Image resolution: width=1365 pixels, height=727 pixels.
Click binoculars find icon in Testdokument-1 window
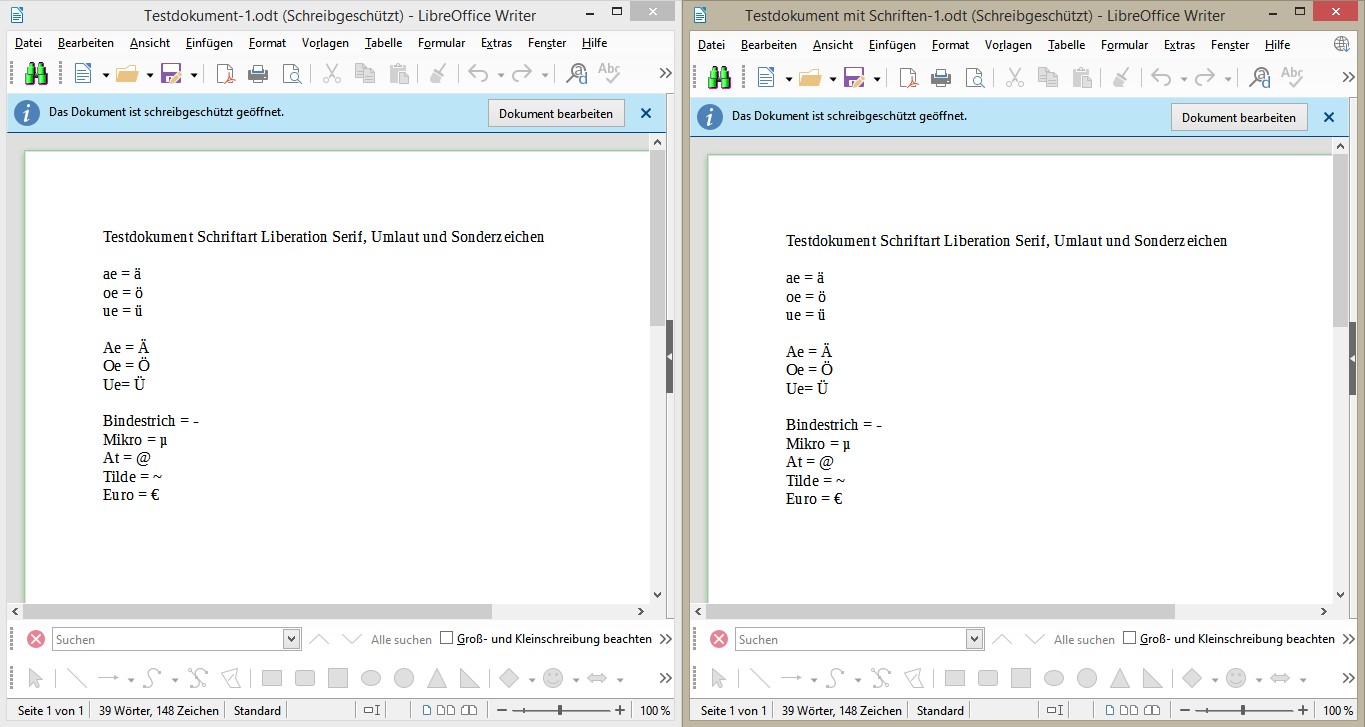click(x=36, y=74)
